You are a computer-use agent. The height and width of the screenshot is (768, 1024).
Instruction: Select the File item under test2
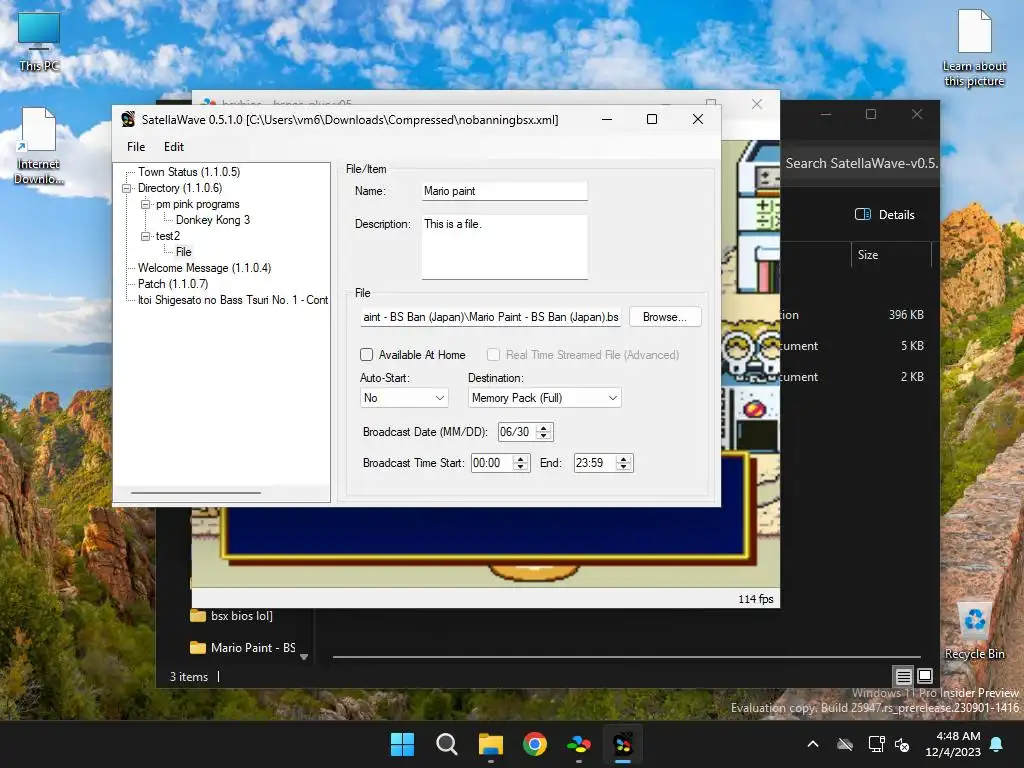(x=184, y=252)
